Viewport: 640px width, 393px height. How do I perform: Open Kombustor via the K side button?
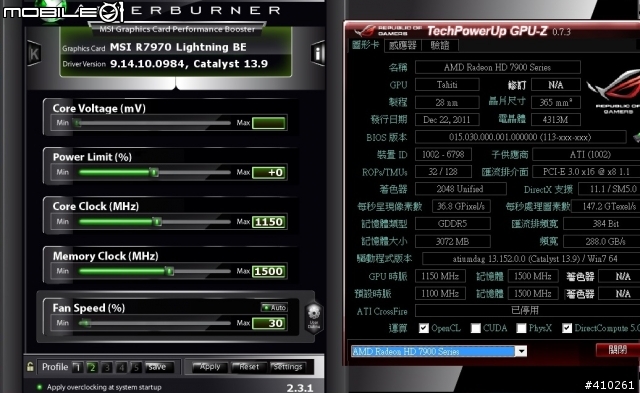tap(34, 53)
